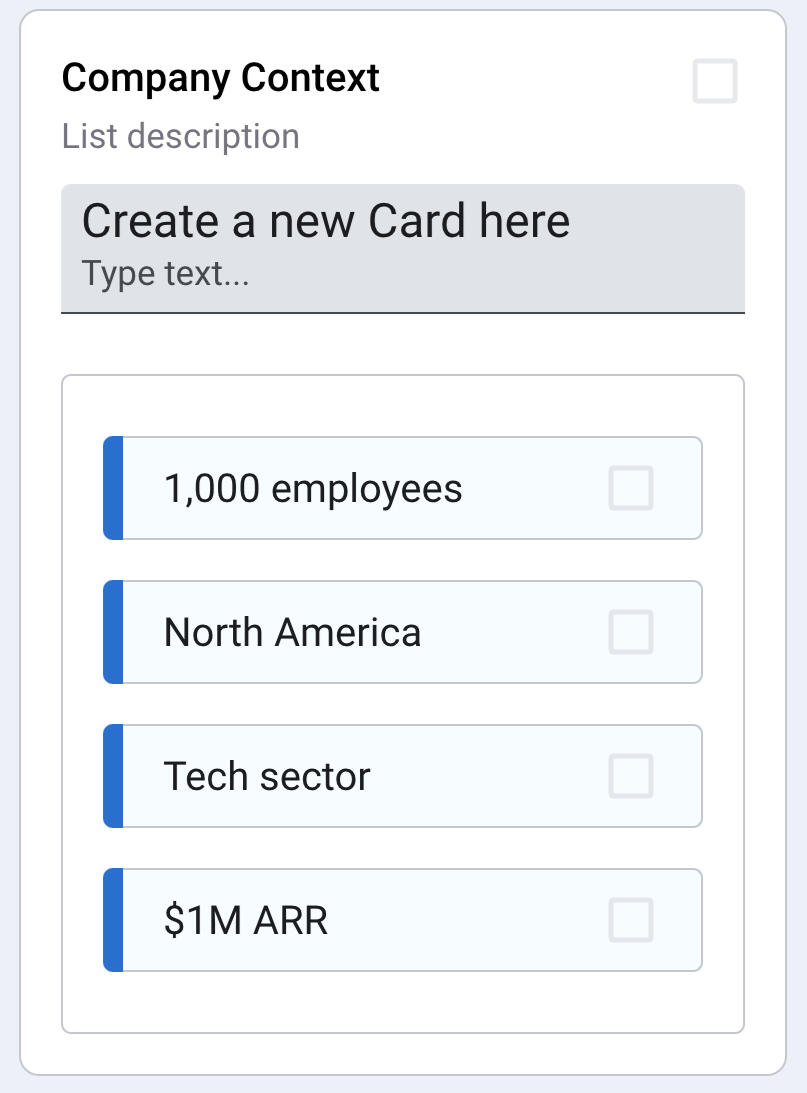
Task: Click the 'Type text...' placeholder
Action: point(166,274)
